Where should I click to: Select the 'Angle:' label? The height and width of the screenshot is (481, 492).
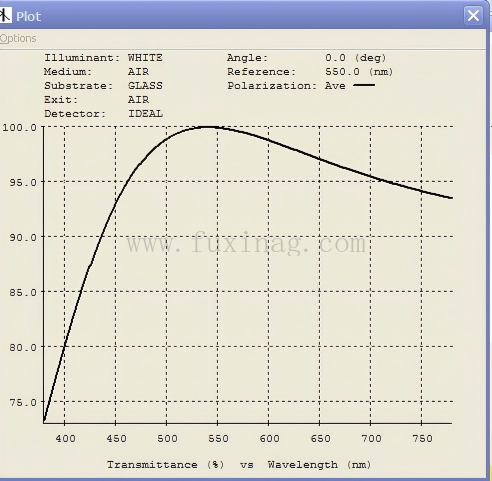pos(247,58)
